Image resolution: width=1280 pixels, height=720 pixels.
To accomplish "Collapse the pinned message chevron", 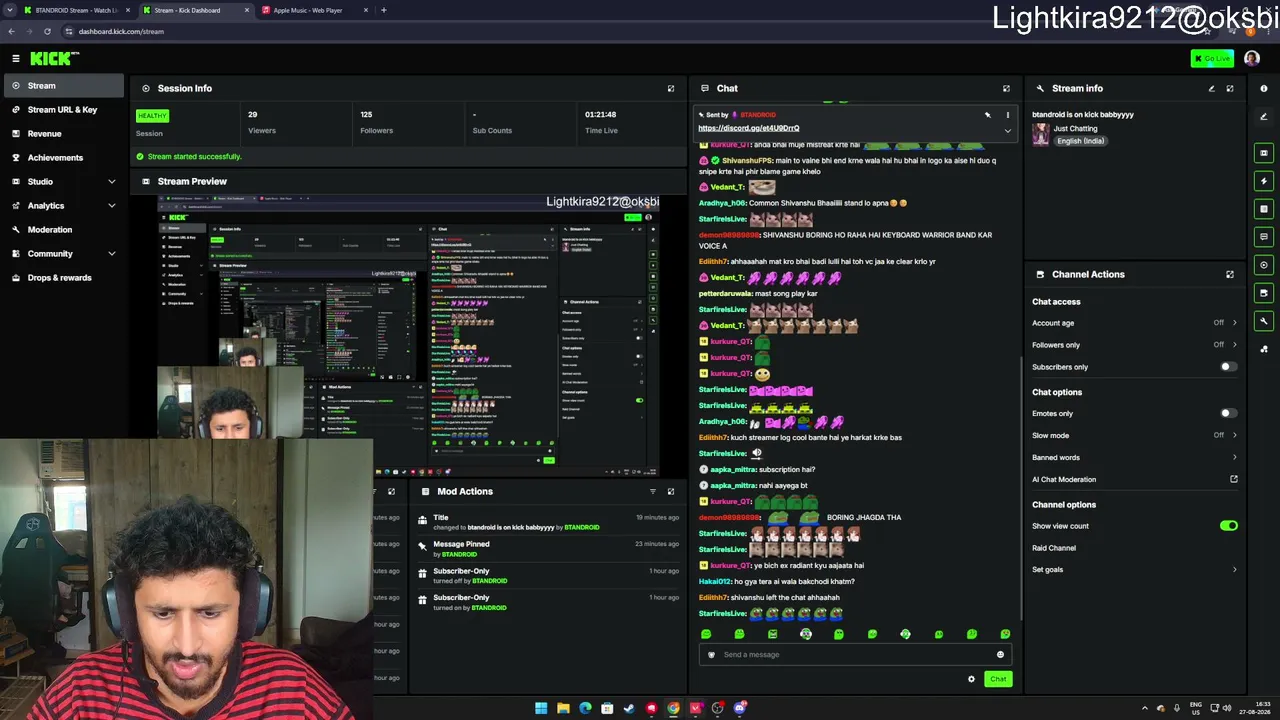I will point(1007,130).
